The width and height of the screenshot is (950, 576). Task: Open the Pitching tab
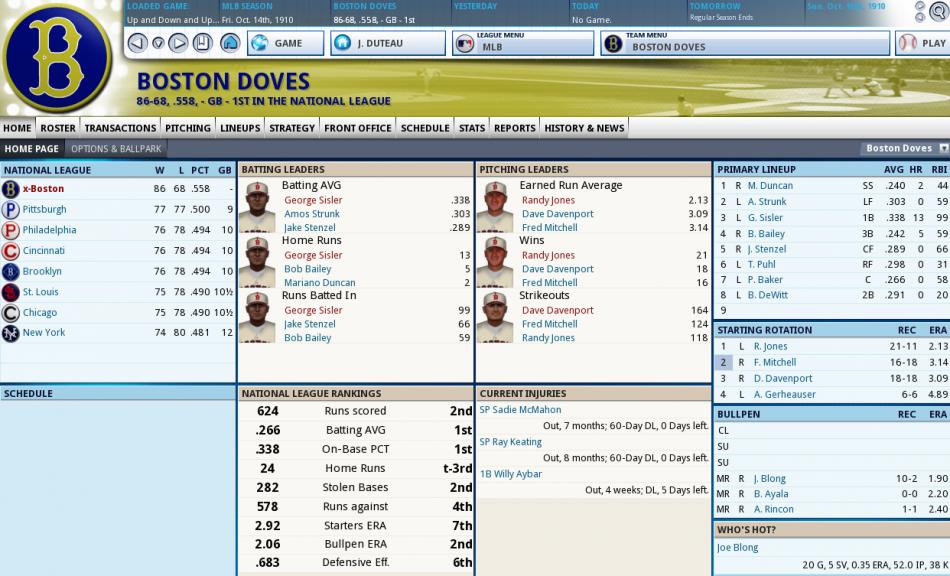[x=188, y=128]
